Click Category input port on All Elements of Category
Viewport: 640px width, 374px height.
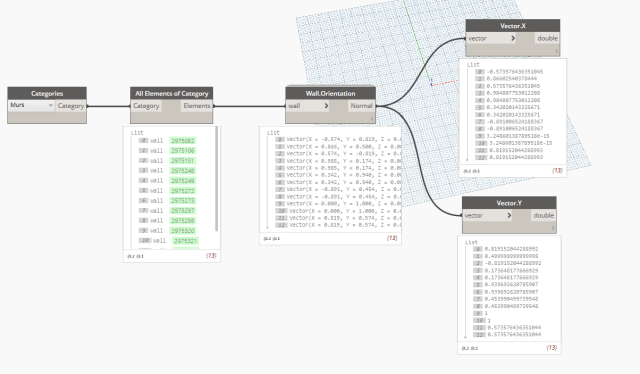coord(146,106)
